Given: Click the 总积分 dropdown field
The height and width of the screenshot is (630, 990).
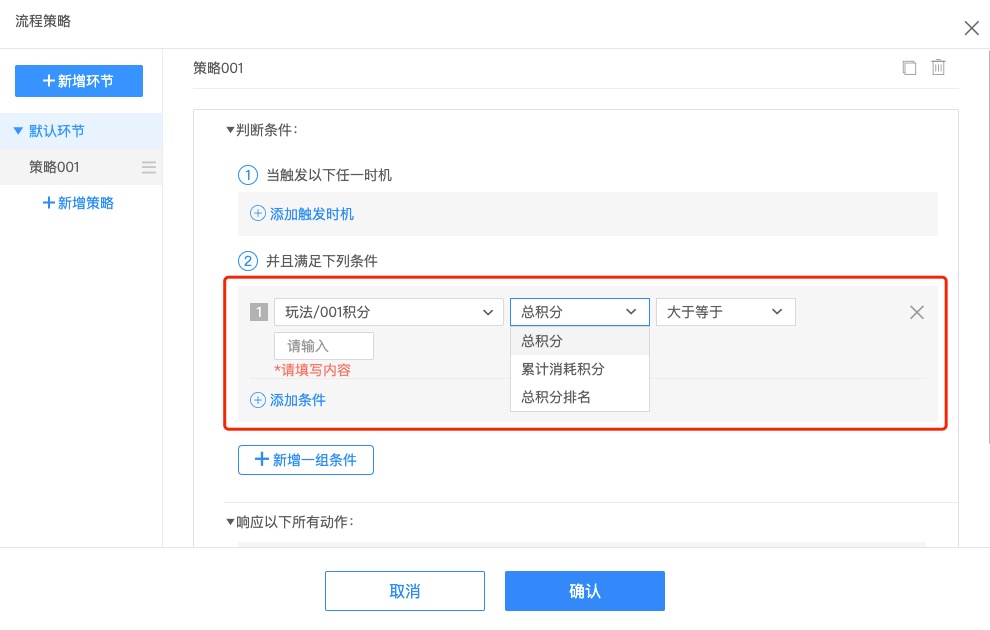Looking at the screenshot, I should 580,312.
